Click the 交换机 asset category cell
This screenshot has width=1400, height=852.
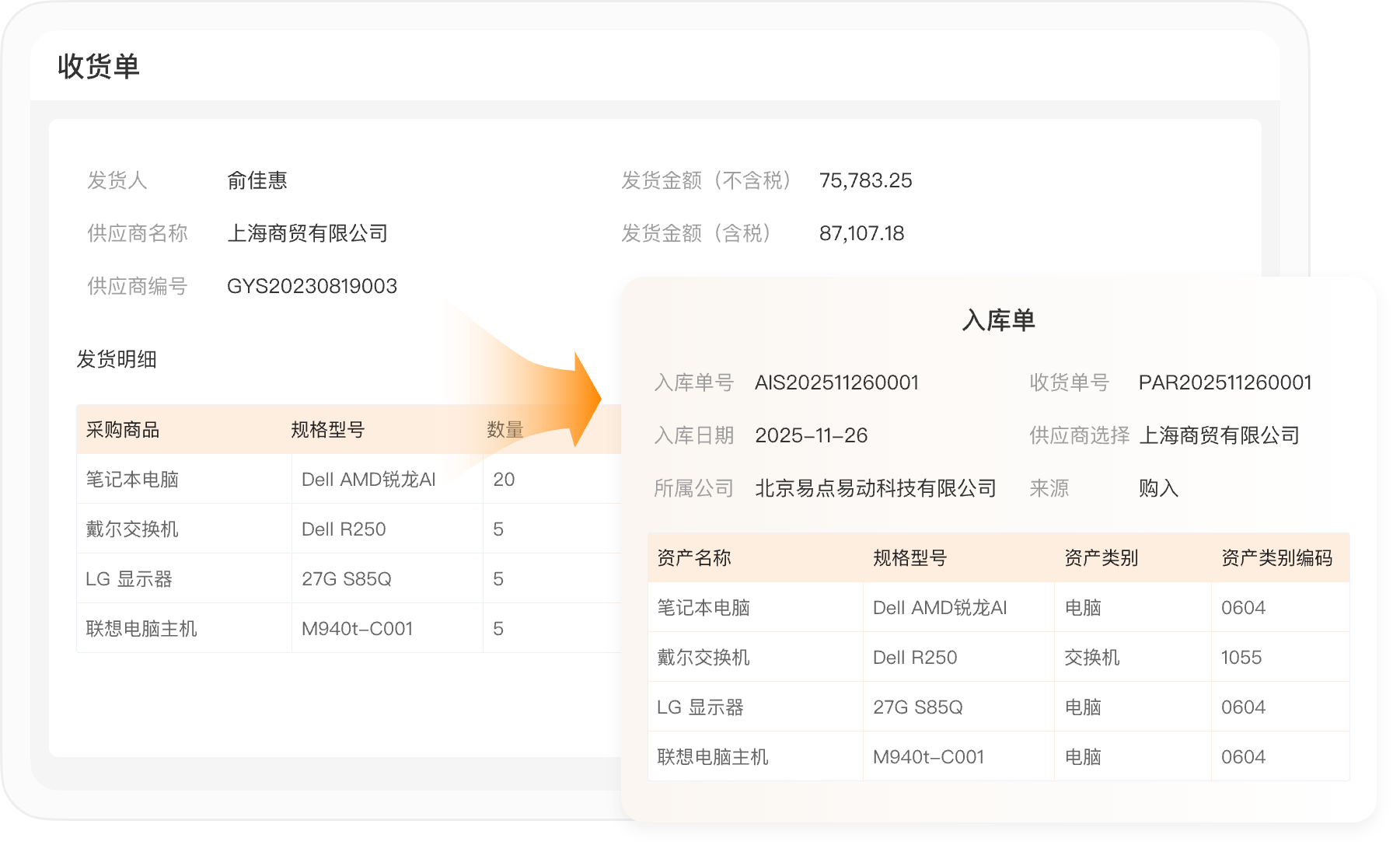coord(1091,658)
